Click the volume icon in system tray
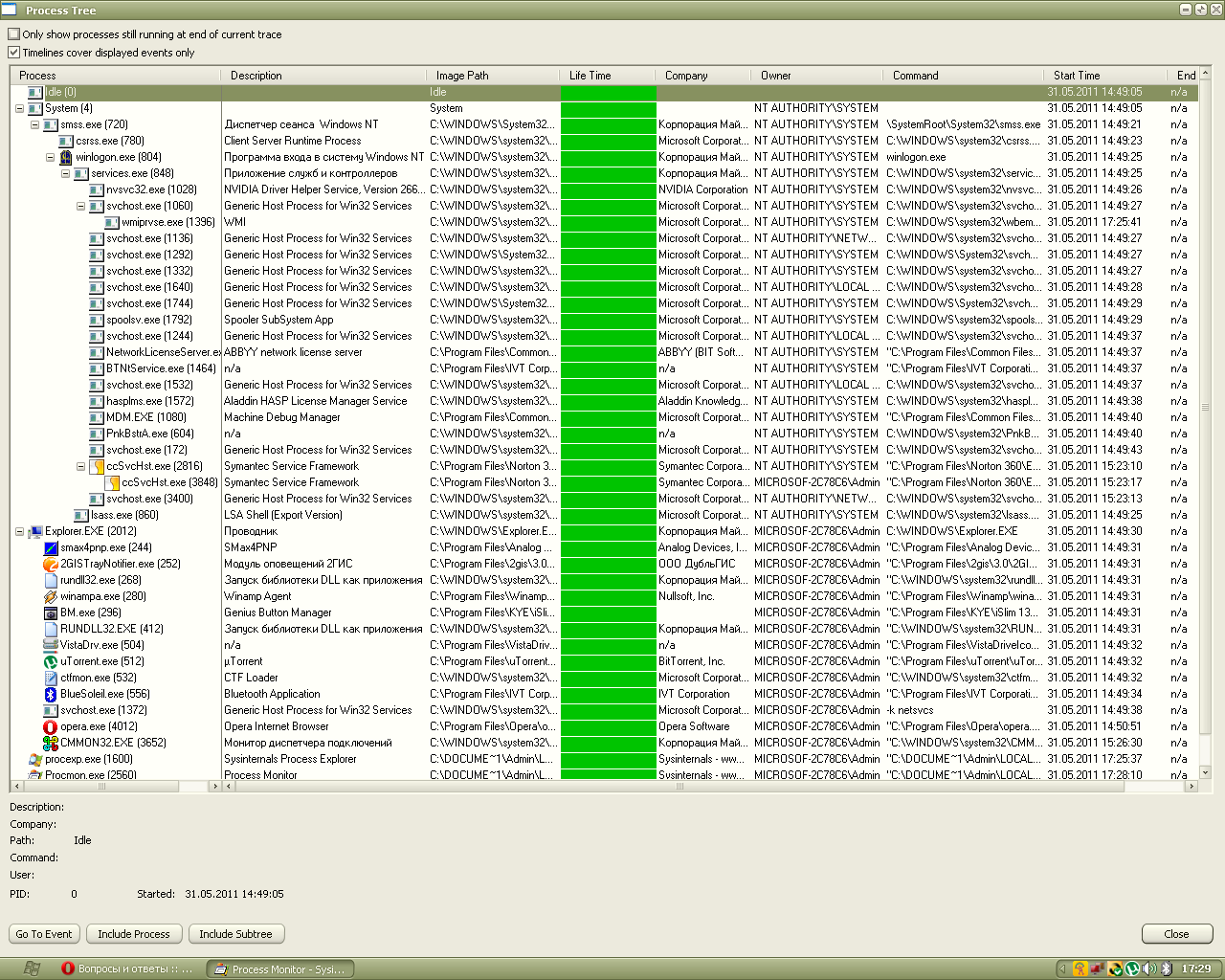1225x980 pixels. 1149,969
